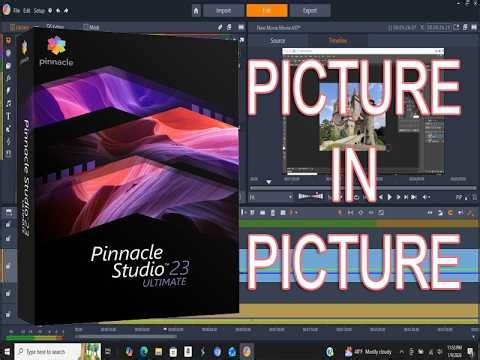Viewport: 480px width, 360px height.
Task: Toggle loop playback in preview
Action: (356, 197)
